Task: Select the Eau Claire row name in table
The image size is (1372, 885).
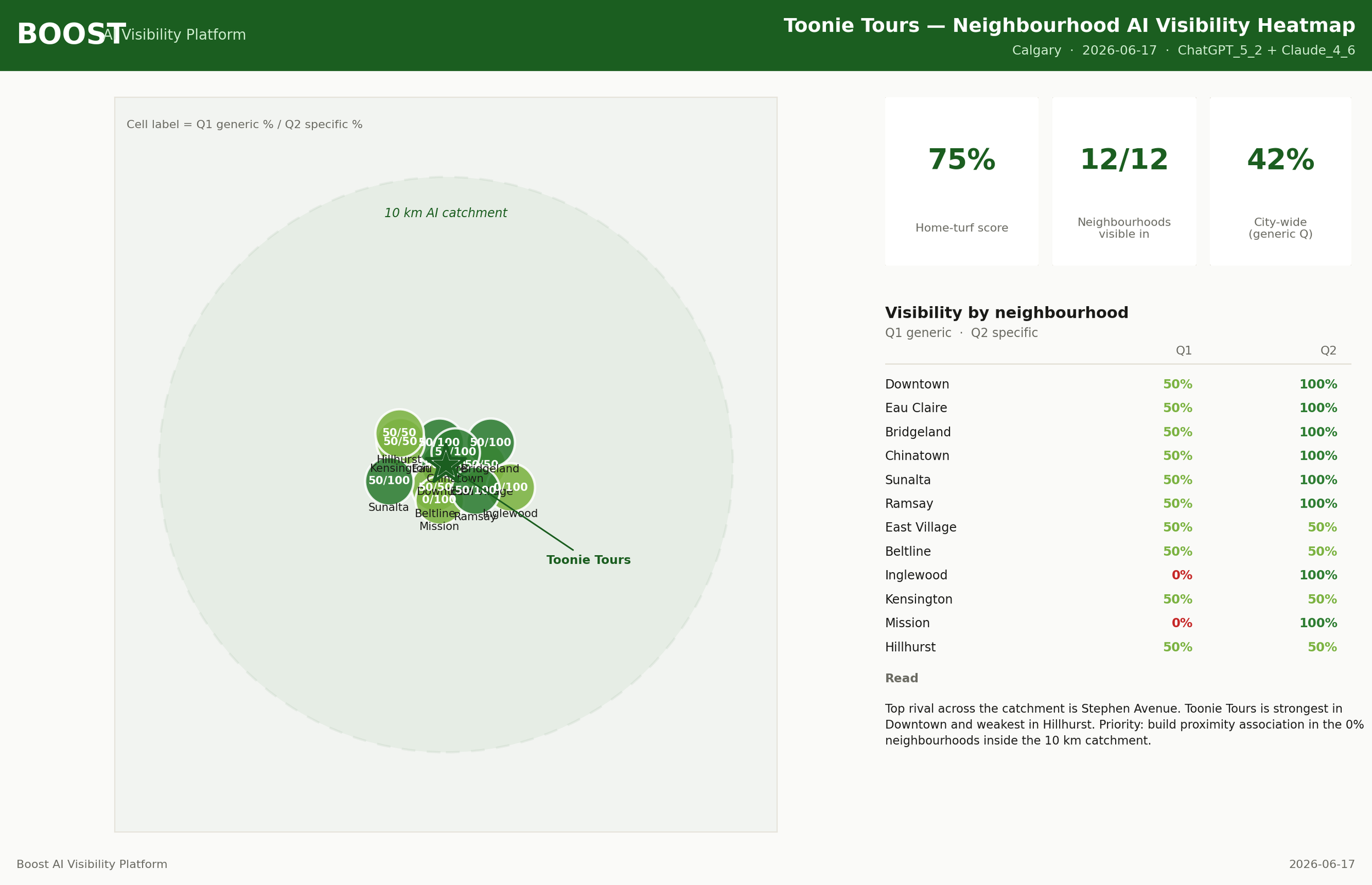Action: (x=915, y=408)
